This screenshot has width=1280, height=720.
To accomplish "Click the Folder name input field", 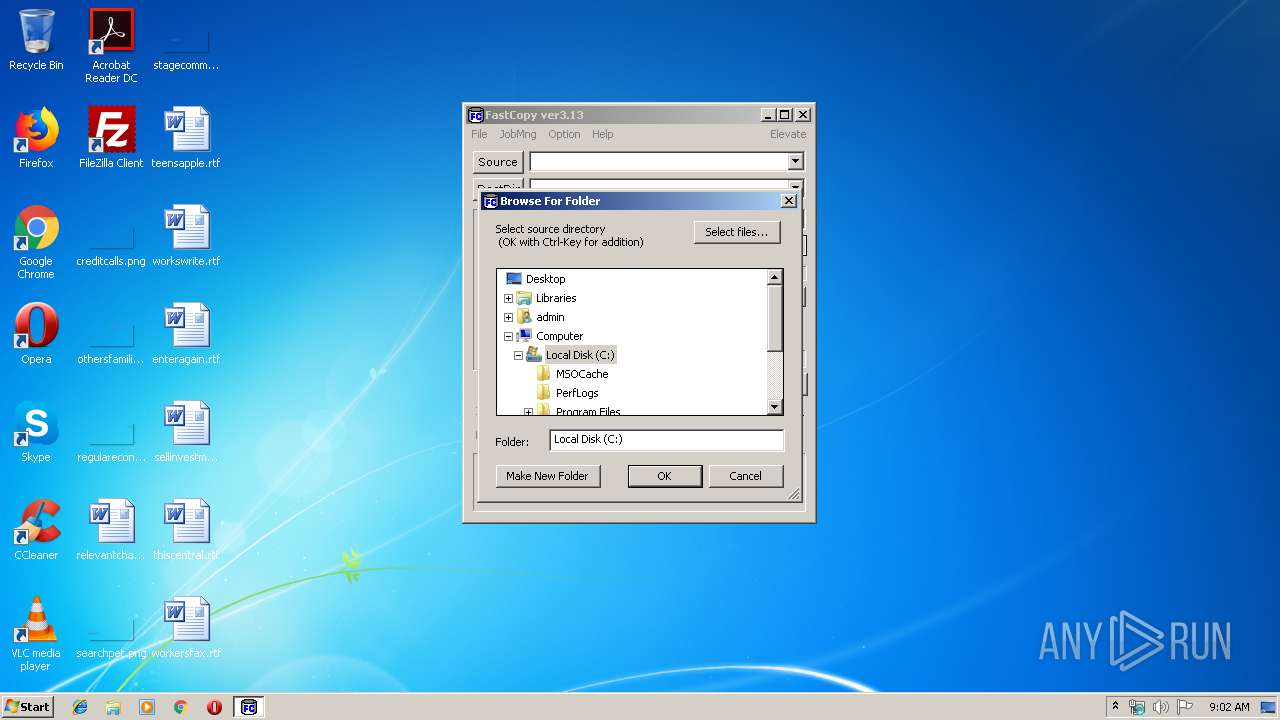I will click(x=666, y=440).
